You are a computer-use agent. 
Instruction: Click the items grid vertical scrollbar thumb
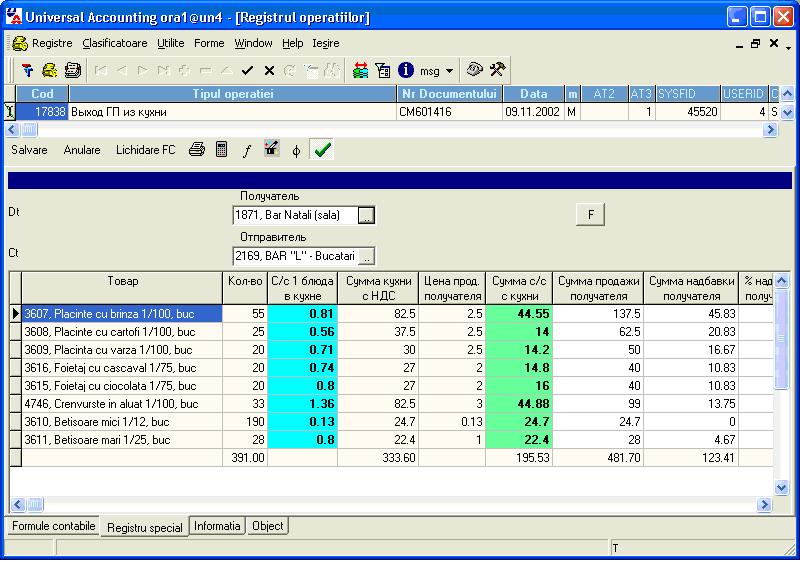tap(782, 339)
